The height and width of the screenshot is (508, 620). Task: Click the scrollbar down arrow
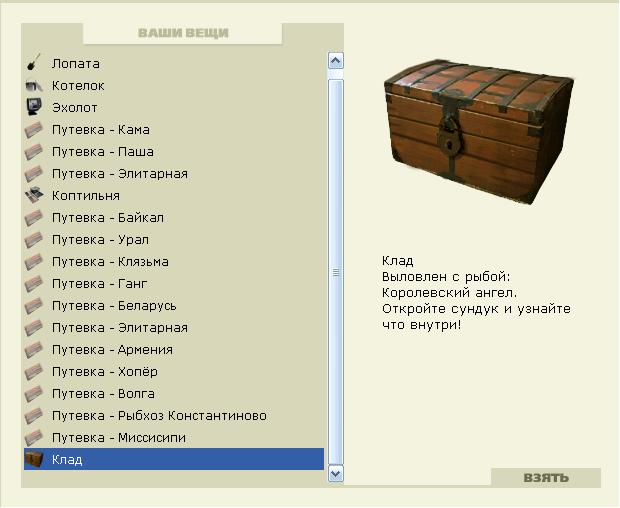pyautogui.click(x=336, y=474)
